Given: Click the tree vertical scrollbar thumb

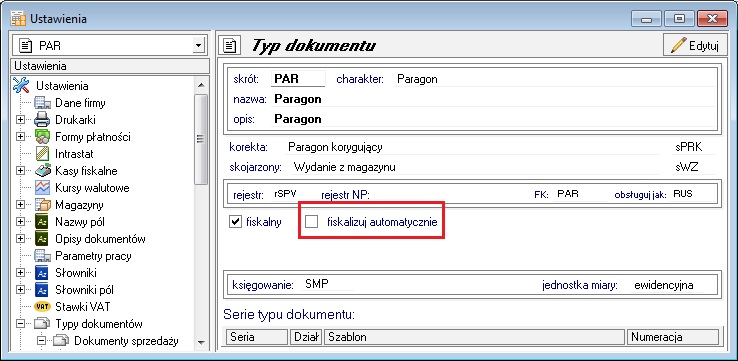Looking at the screenshot, I should [x=201, y=139].
